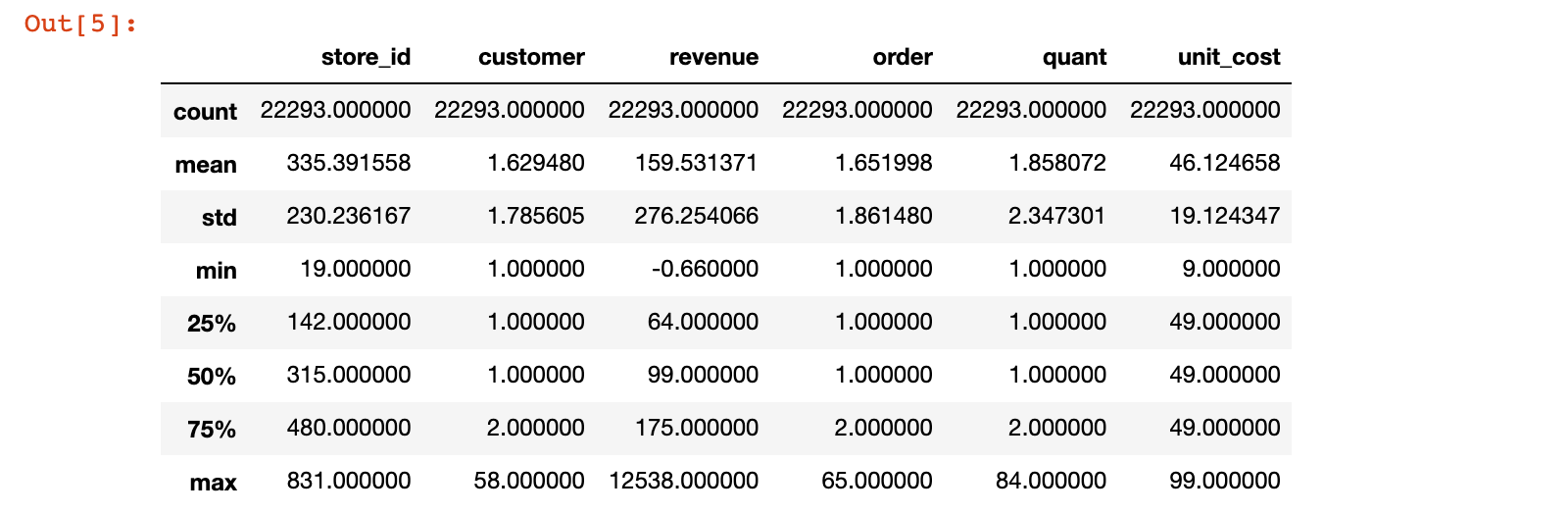Screen dimensions: 1568x514
Task: Select the 75% row label
Action: coord(212,430)
